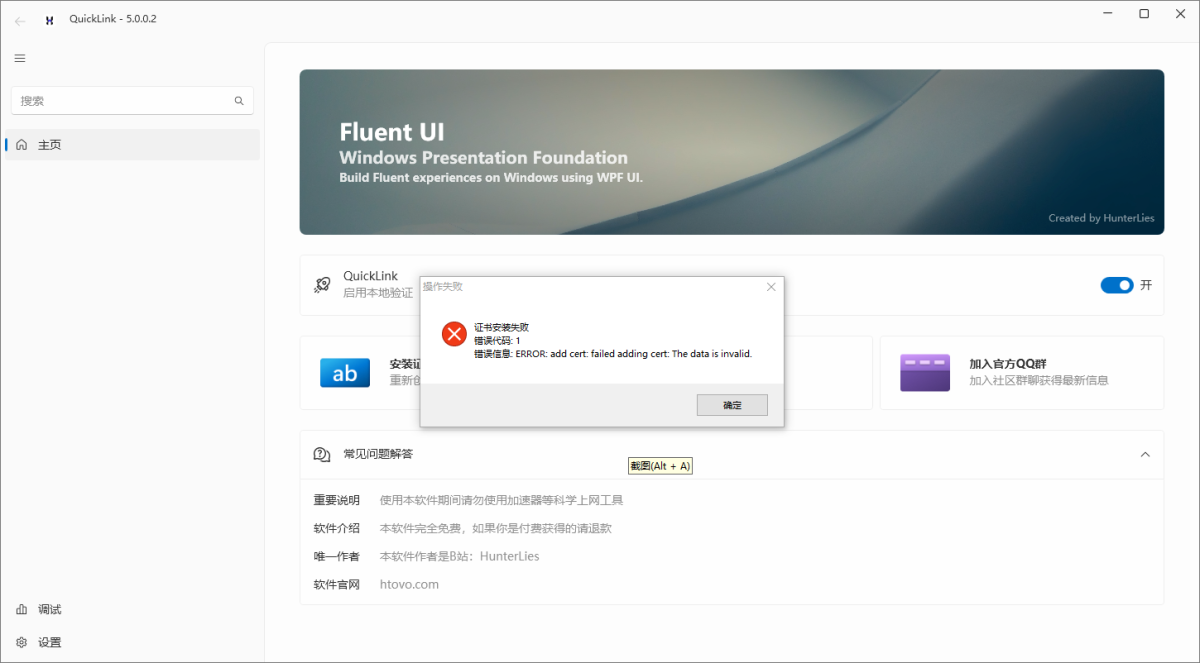Click 'Created by HunterLies' banner caption

tap(1101, 218)
